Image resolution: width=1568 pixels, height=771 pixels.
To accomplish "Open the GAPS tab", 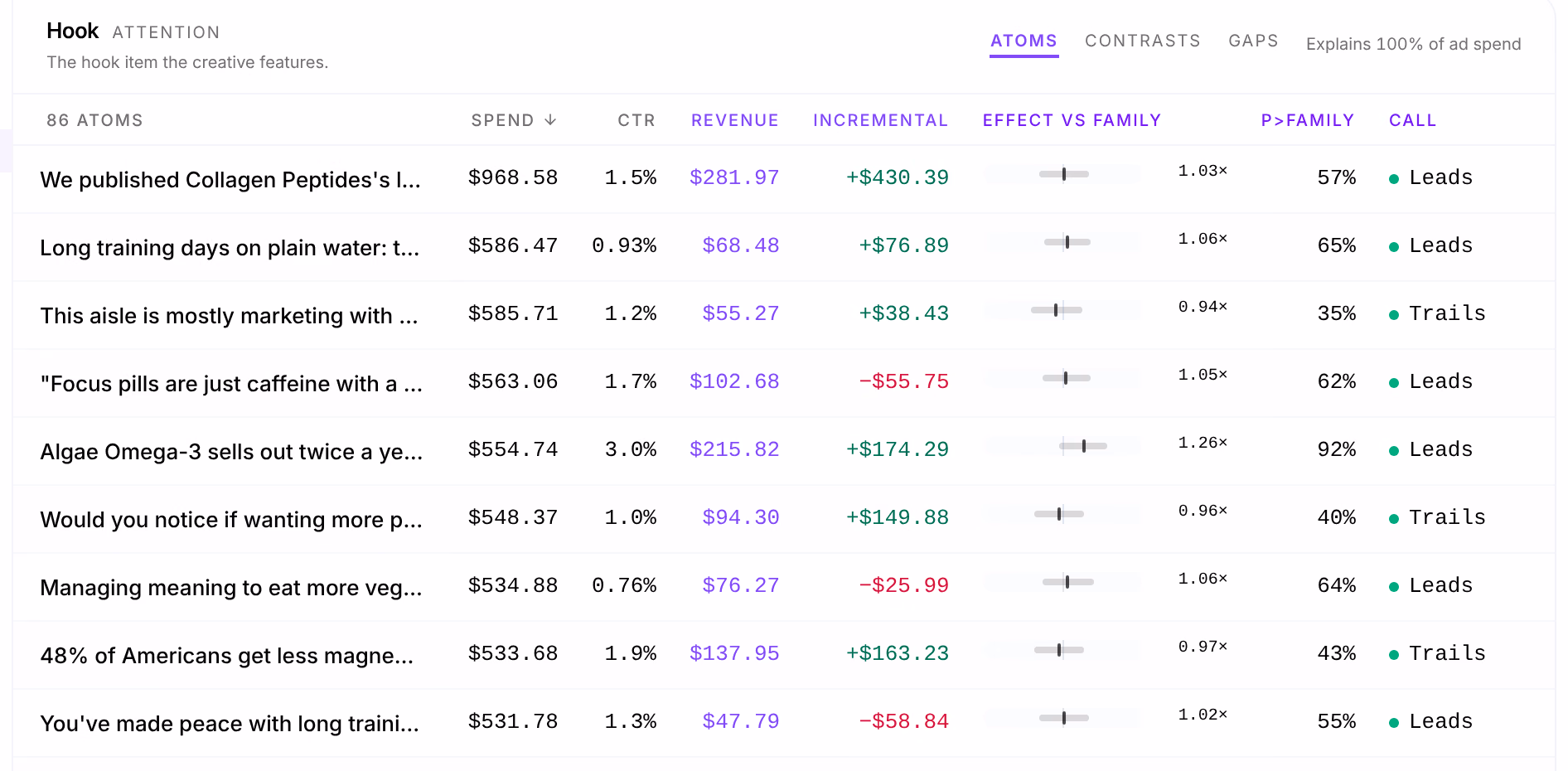I will pos(1253,41).
